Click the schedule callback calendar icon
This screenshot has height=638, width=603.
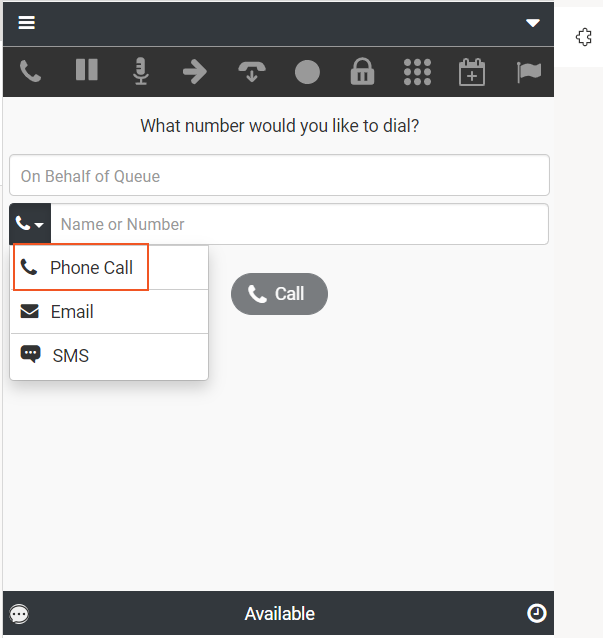click(x=472, y=72)
